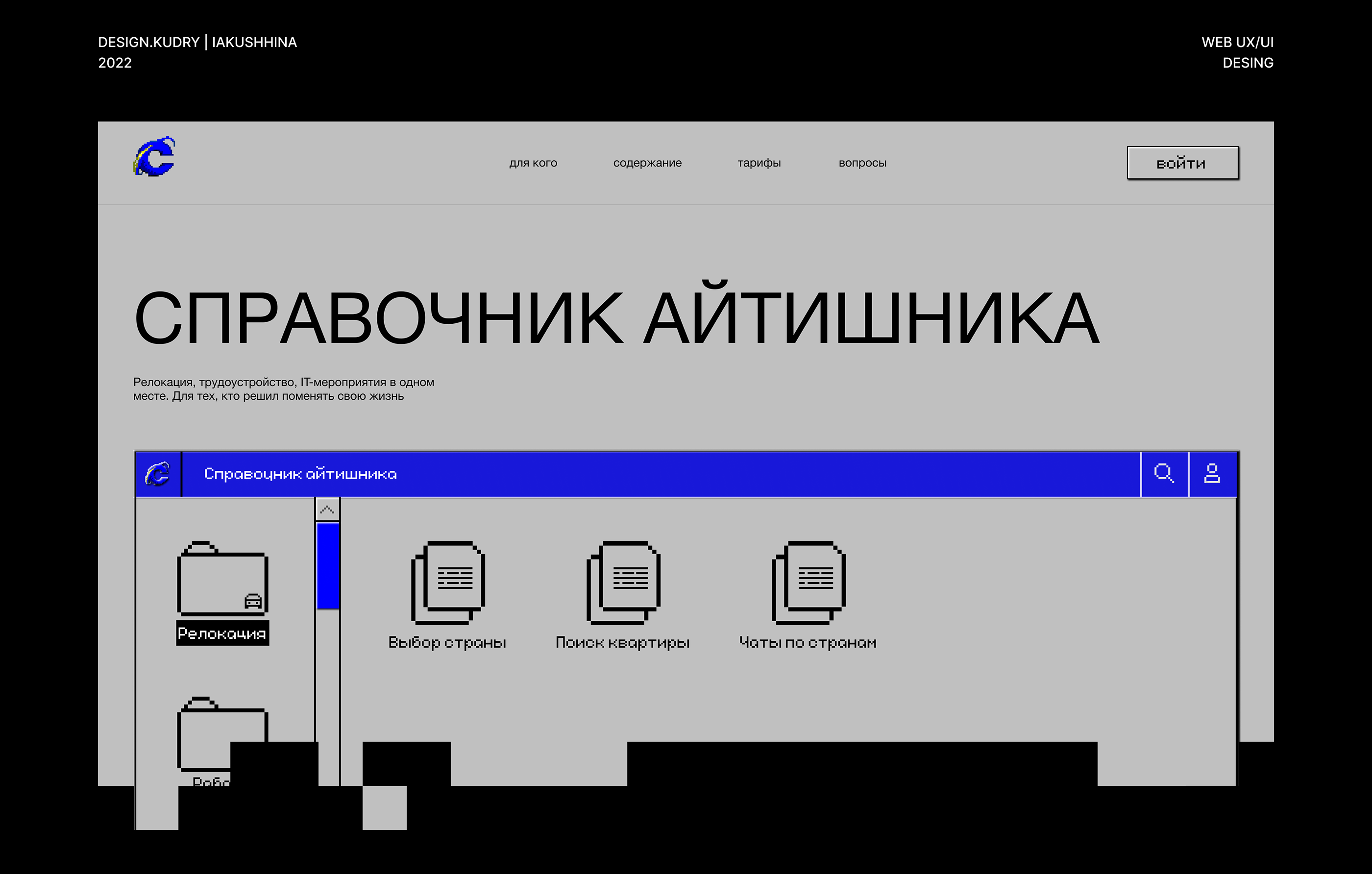Image resolution: width=1372 pixels, height=874 pixels.
Task: Click the Выбор страны text label
Action: (x=447, y=643)
